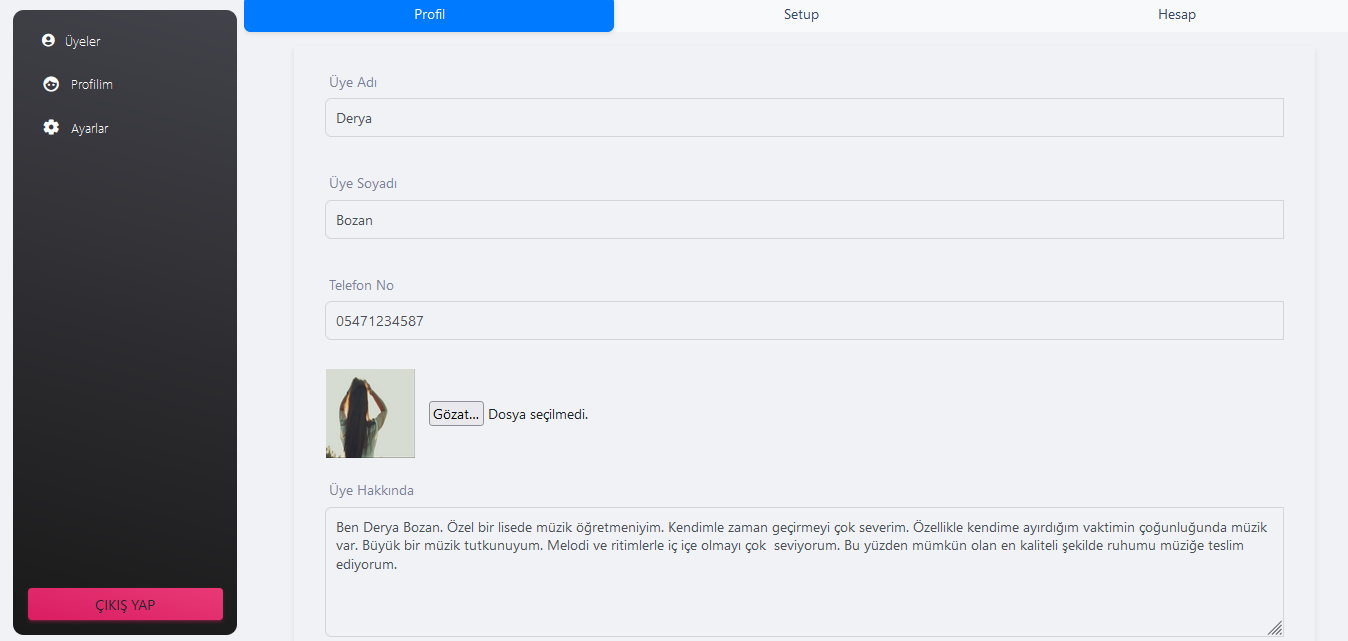Select the Üyeler person icon
Viewport: 1348px width, 641px height.
tap(50, 40)
